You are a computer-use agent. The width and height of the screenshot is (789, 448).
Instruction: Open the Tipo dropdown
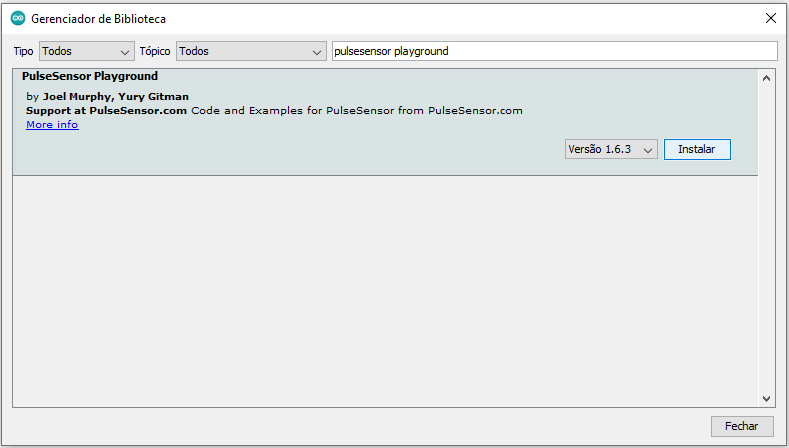coord(87,51)
